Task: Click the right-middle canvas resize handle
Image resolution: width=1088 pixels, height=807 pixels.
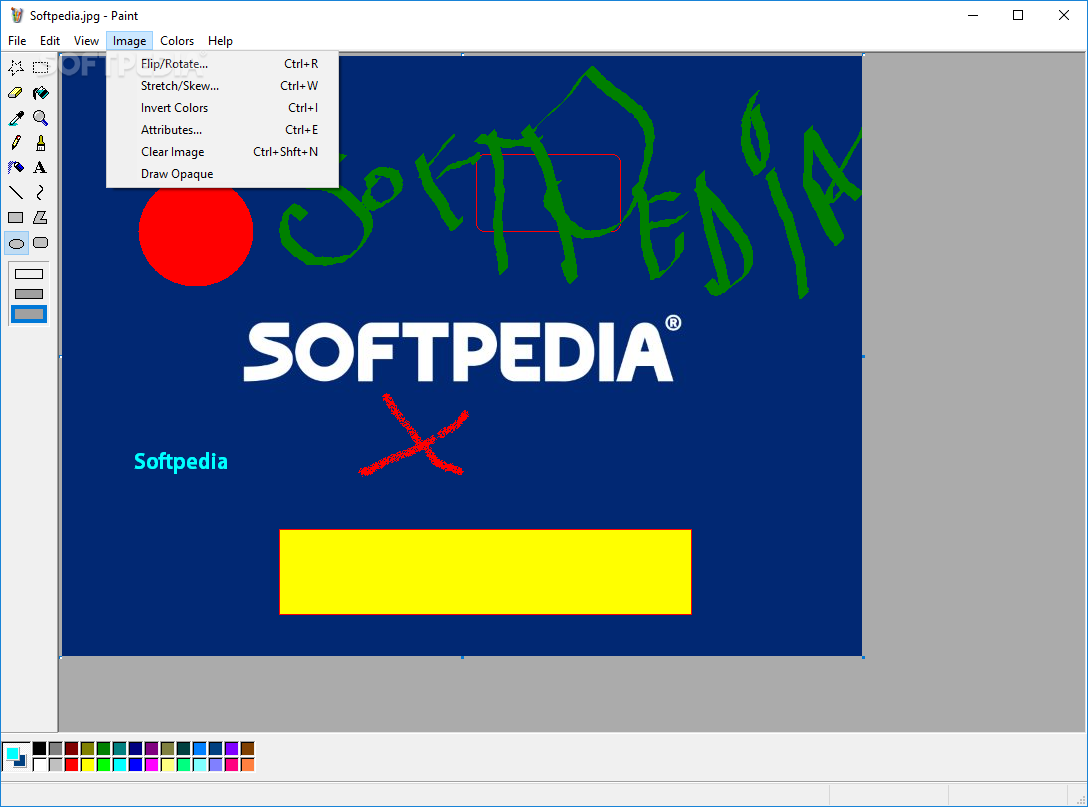Action: [863, 356]
